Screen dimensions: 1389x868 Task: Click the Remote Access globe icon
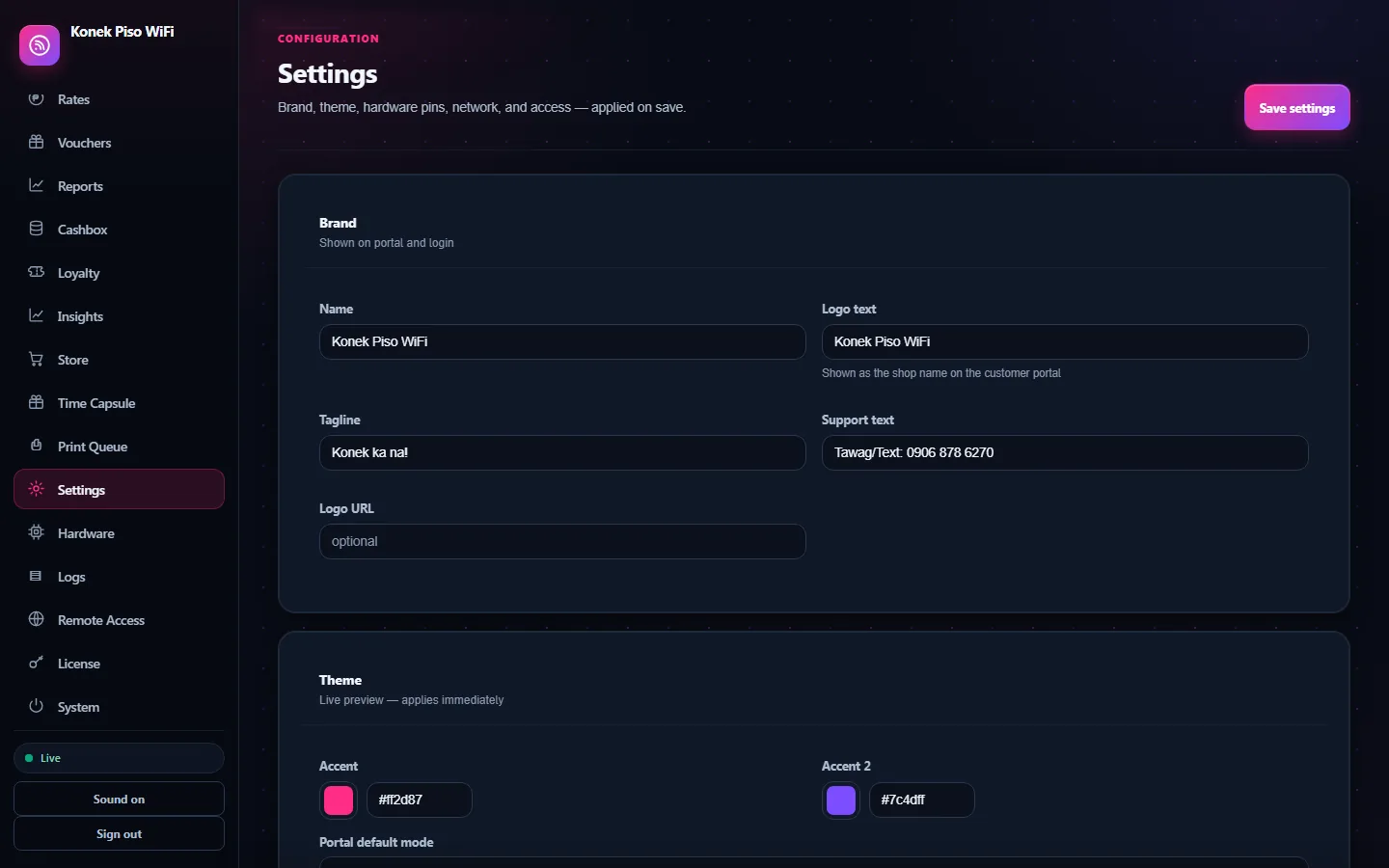coord(37,620)
